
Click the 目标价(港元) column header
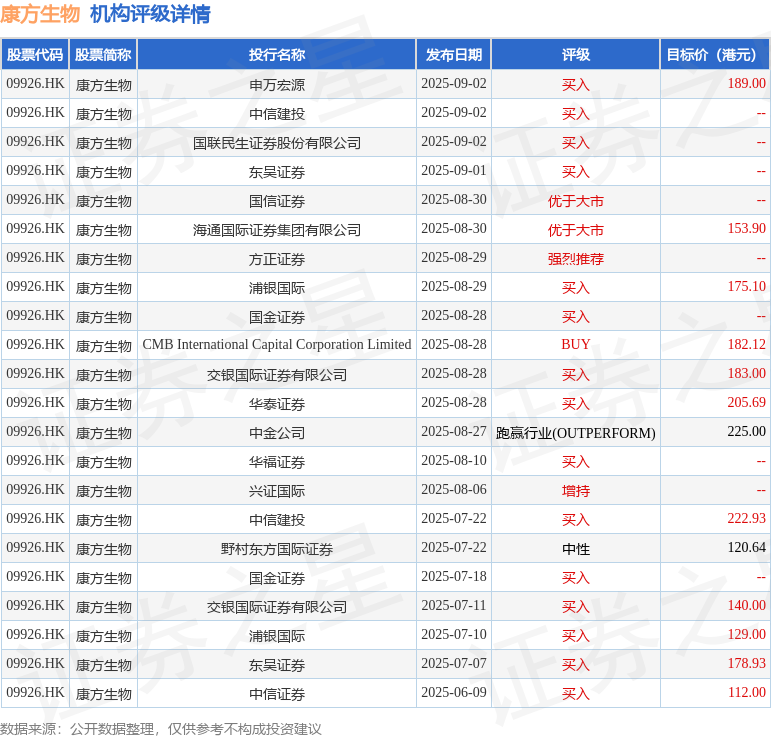coord(715,55)
